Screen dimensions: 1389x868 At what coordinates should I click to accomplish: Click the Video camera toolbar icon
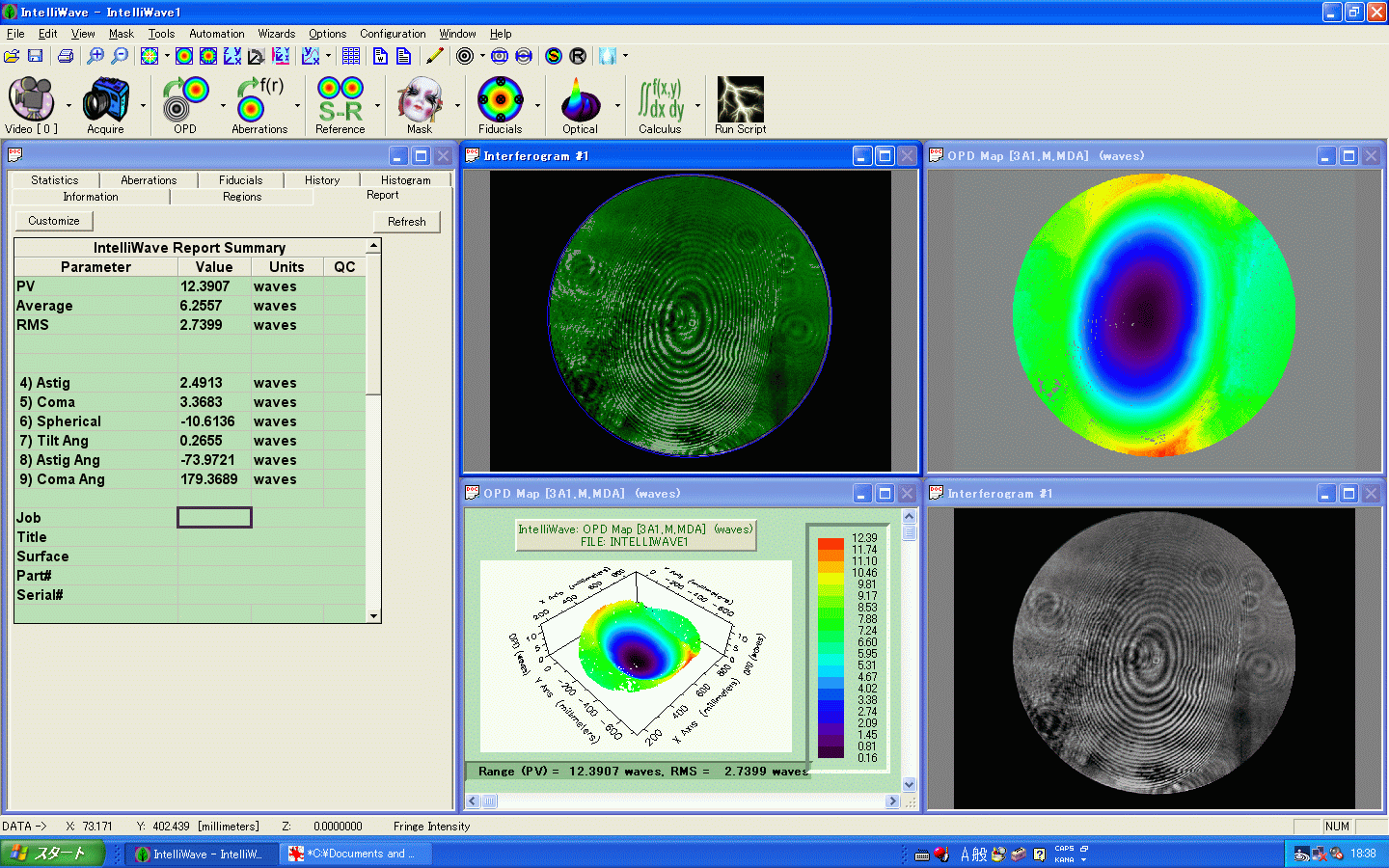(31, 99)
